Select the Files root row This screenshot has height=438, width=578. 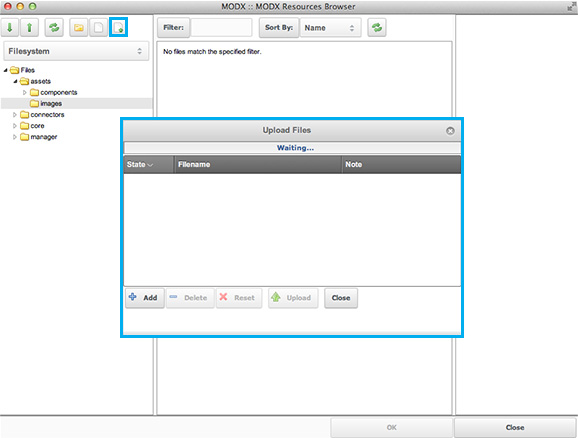(x=76, y=70)
